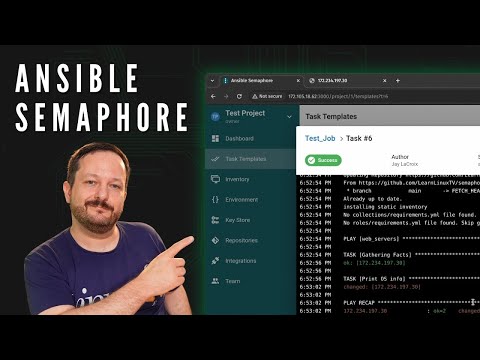Go forward with browser forward arrow
This screenshot has width=480, height=360.
point(226,96)
